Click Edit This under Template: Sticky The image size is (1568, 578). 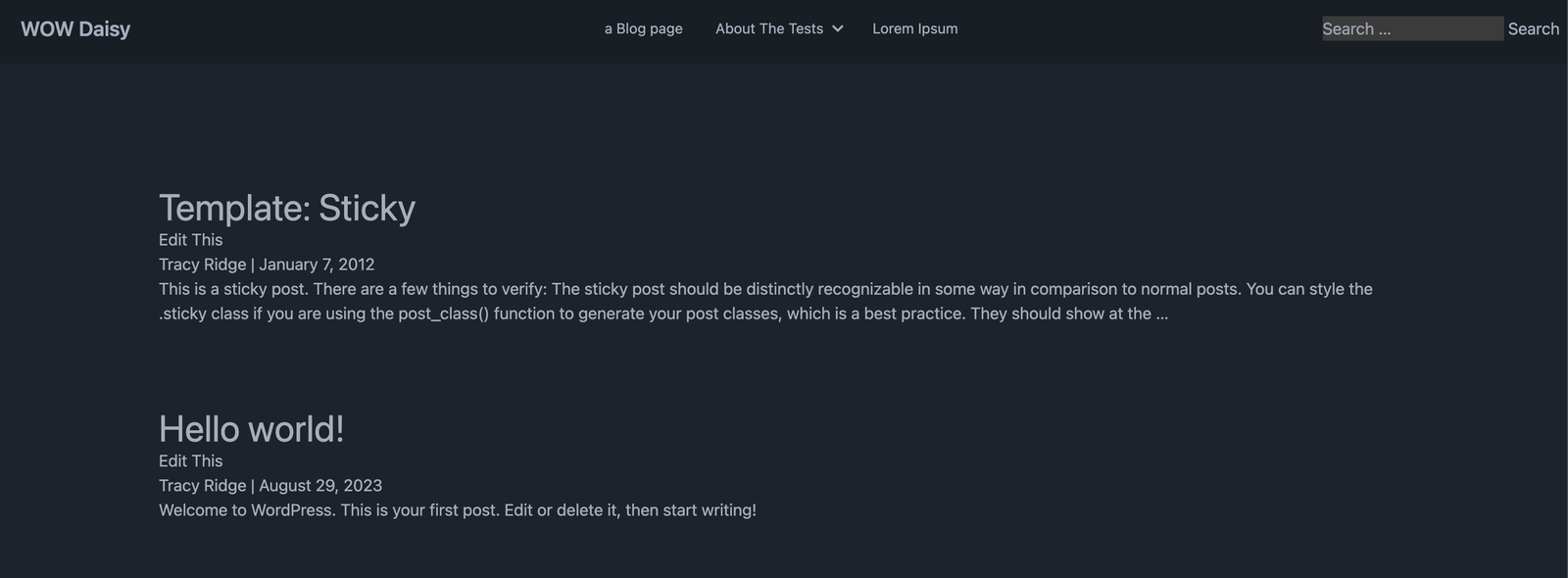(x=190, y=240)
